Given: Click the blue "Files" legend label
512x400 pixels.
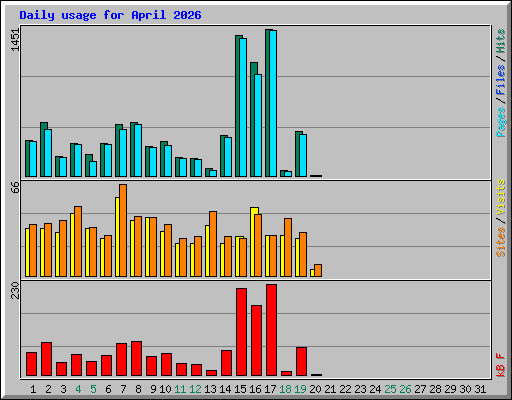Looking at the screenshot, I should [501, 80].
